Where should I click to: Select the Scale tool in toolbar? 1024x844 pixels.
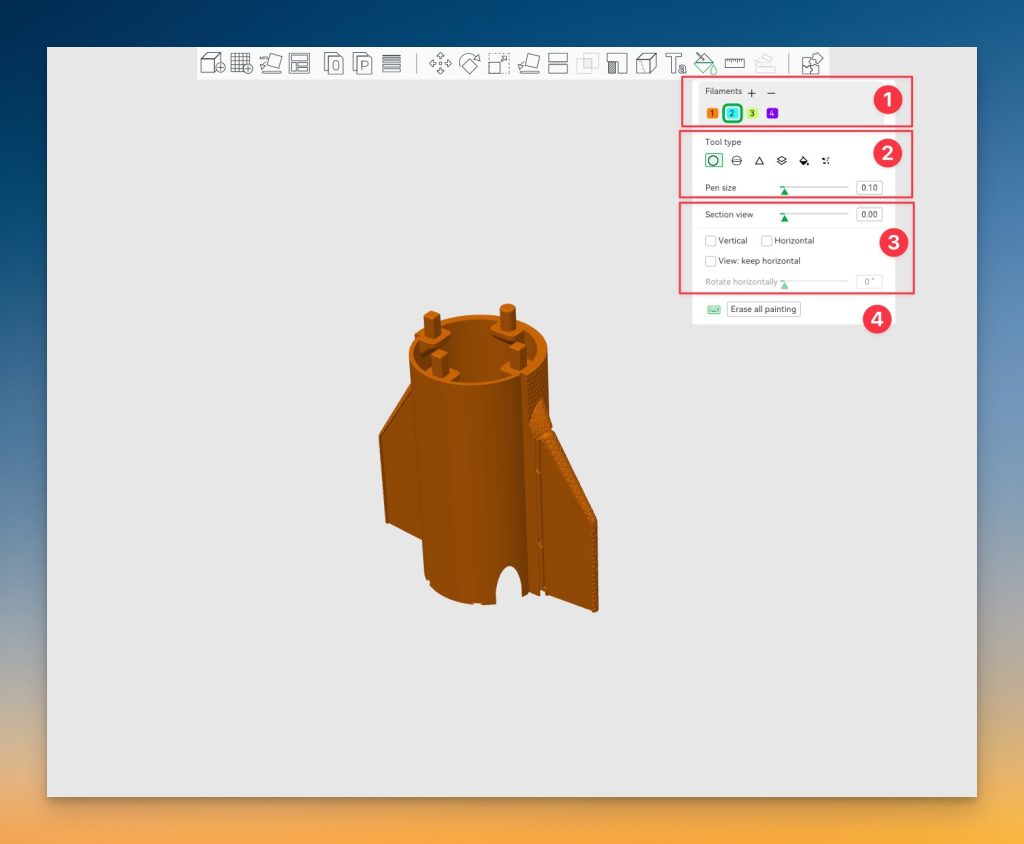pos(499,64)
